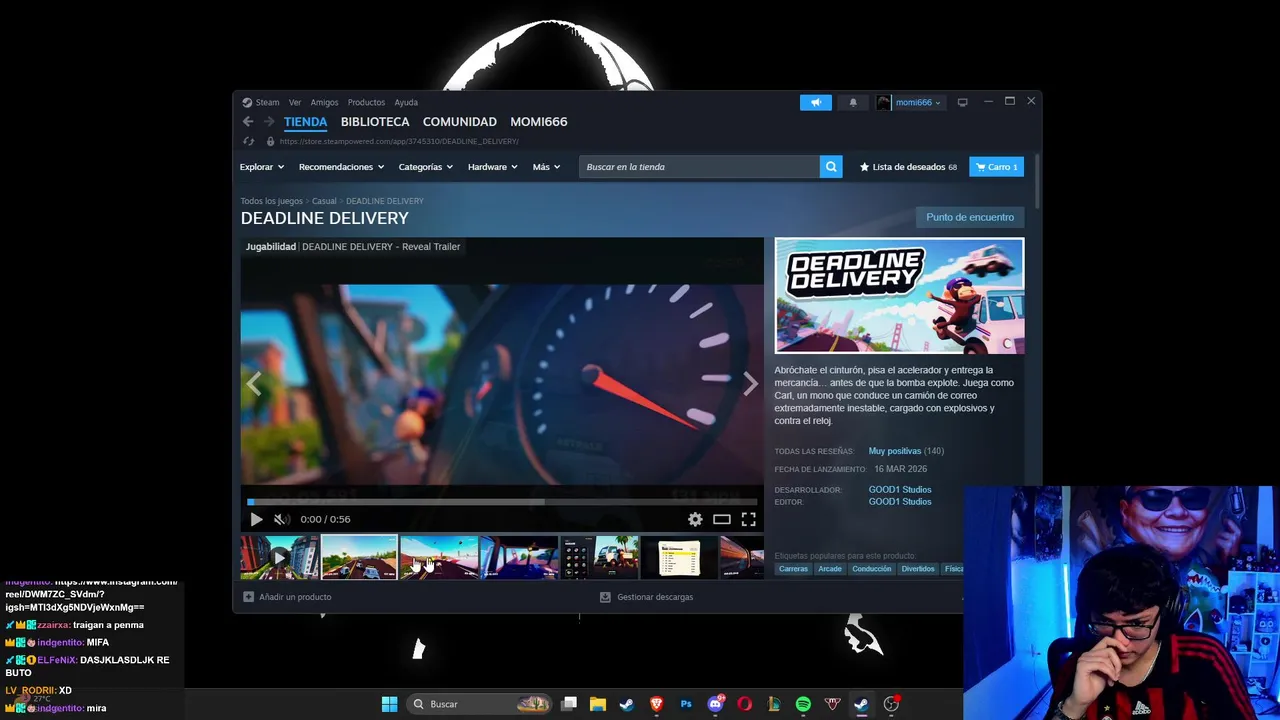Open Spotify from the taskbar
Screen dimensions: 1280x720
pyautogui.click(x=803, y=704)
